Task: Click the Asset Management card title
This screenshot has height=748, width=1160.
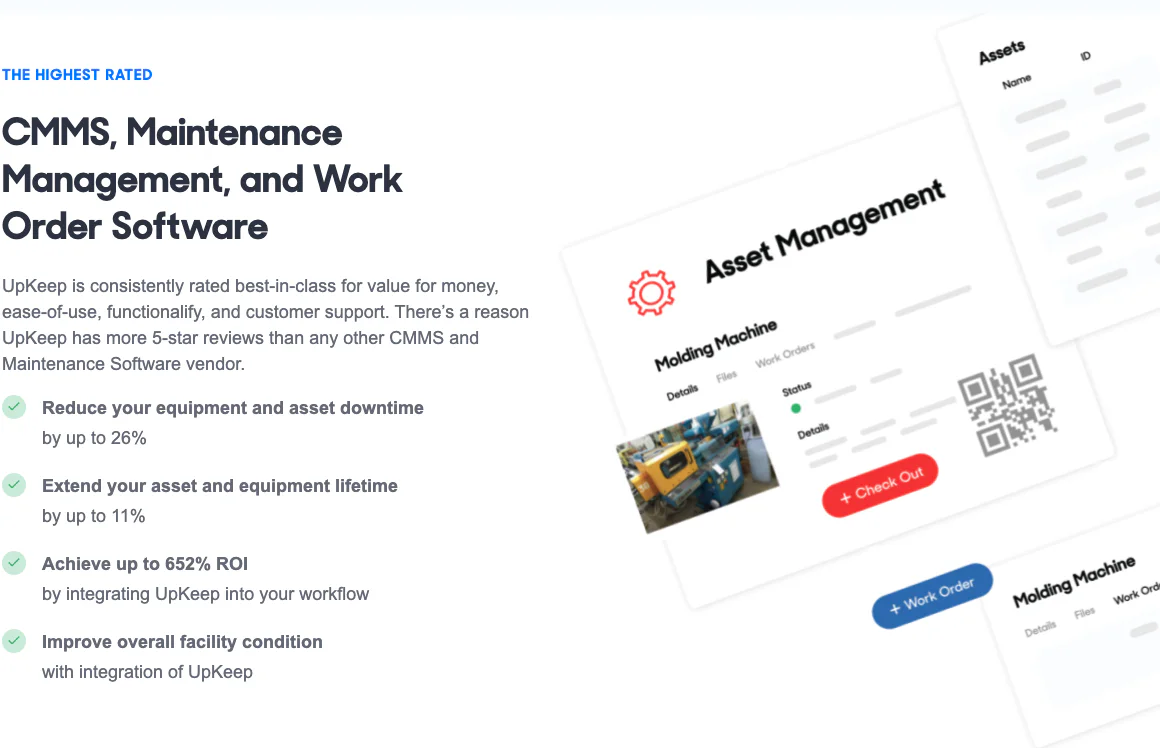Action: click(824, 231)
